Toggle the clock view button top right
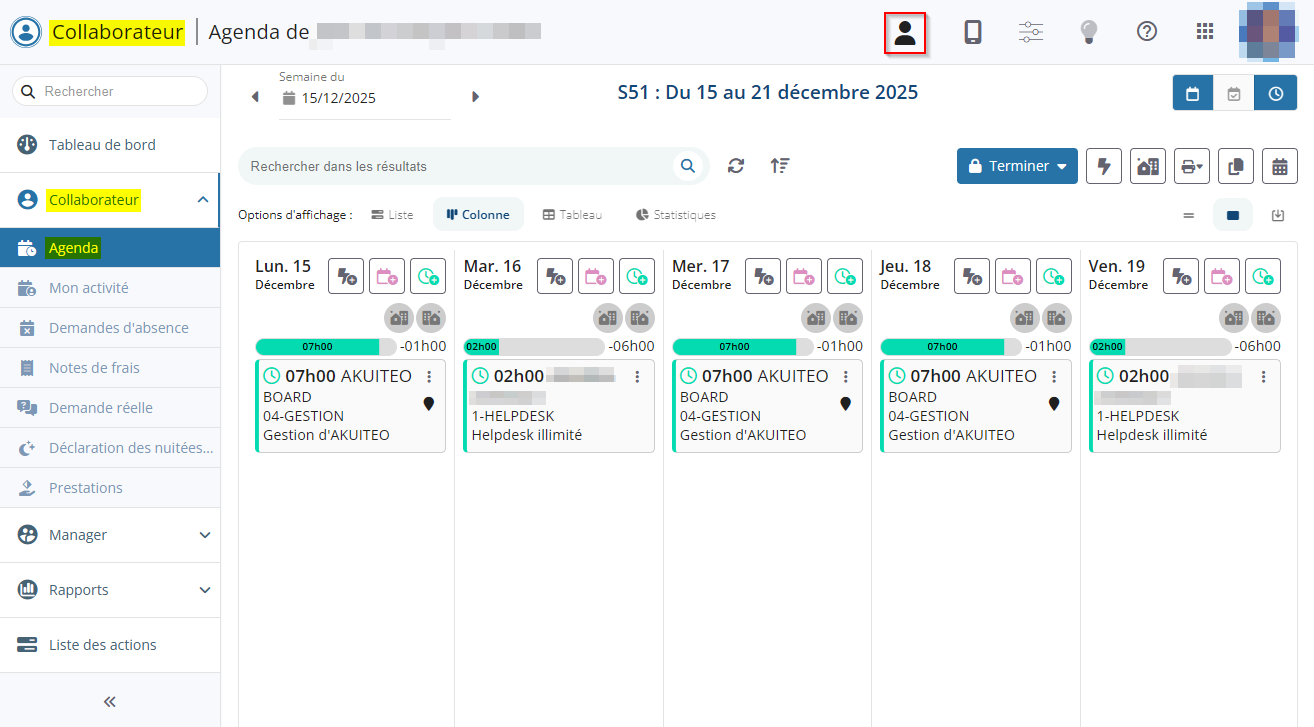 tap(1276, 93)
